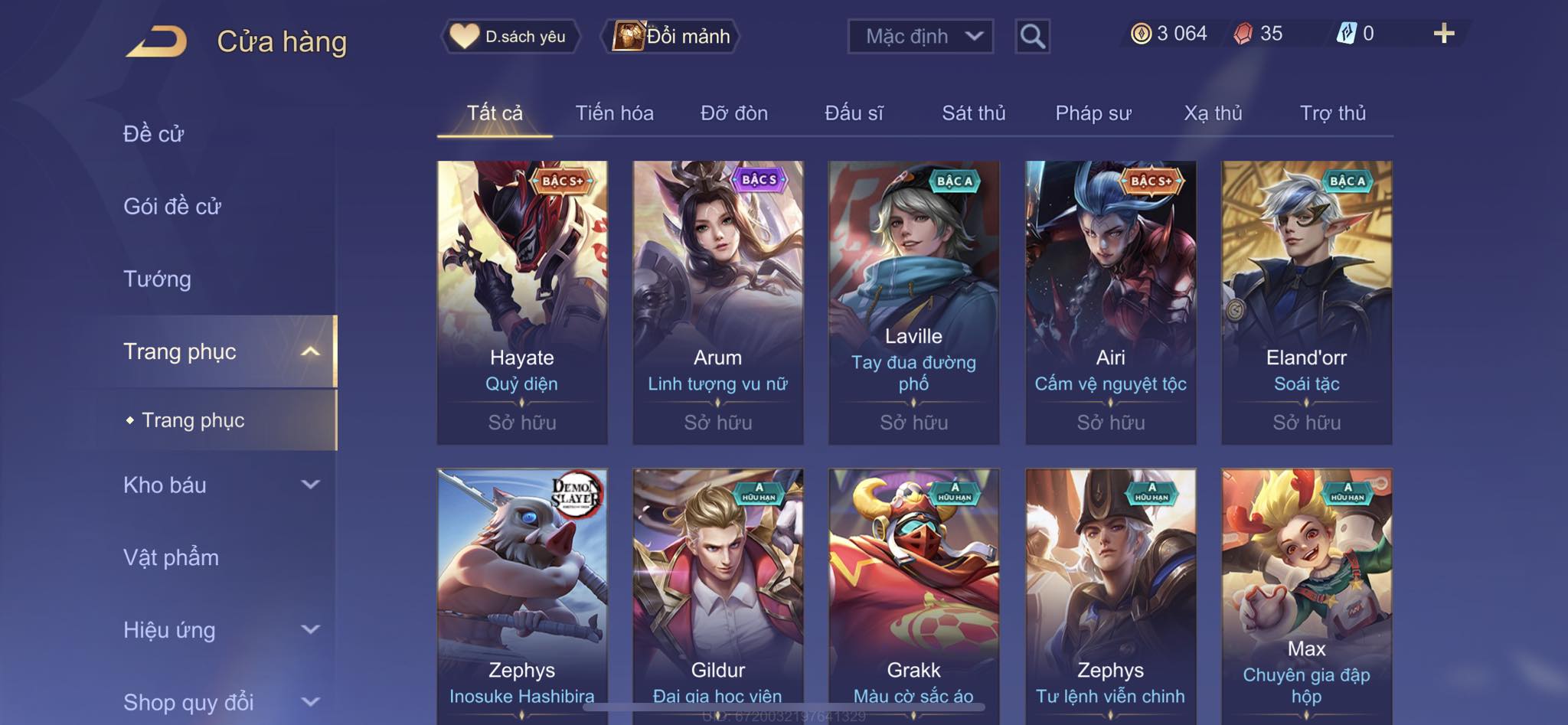Select the Airi Cấm vệ nguyệt tộc card
Screen dimensions: 1568x725
(1110, 302)
